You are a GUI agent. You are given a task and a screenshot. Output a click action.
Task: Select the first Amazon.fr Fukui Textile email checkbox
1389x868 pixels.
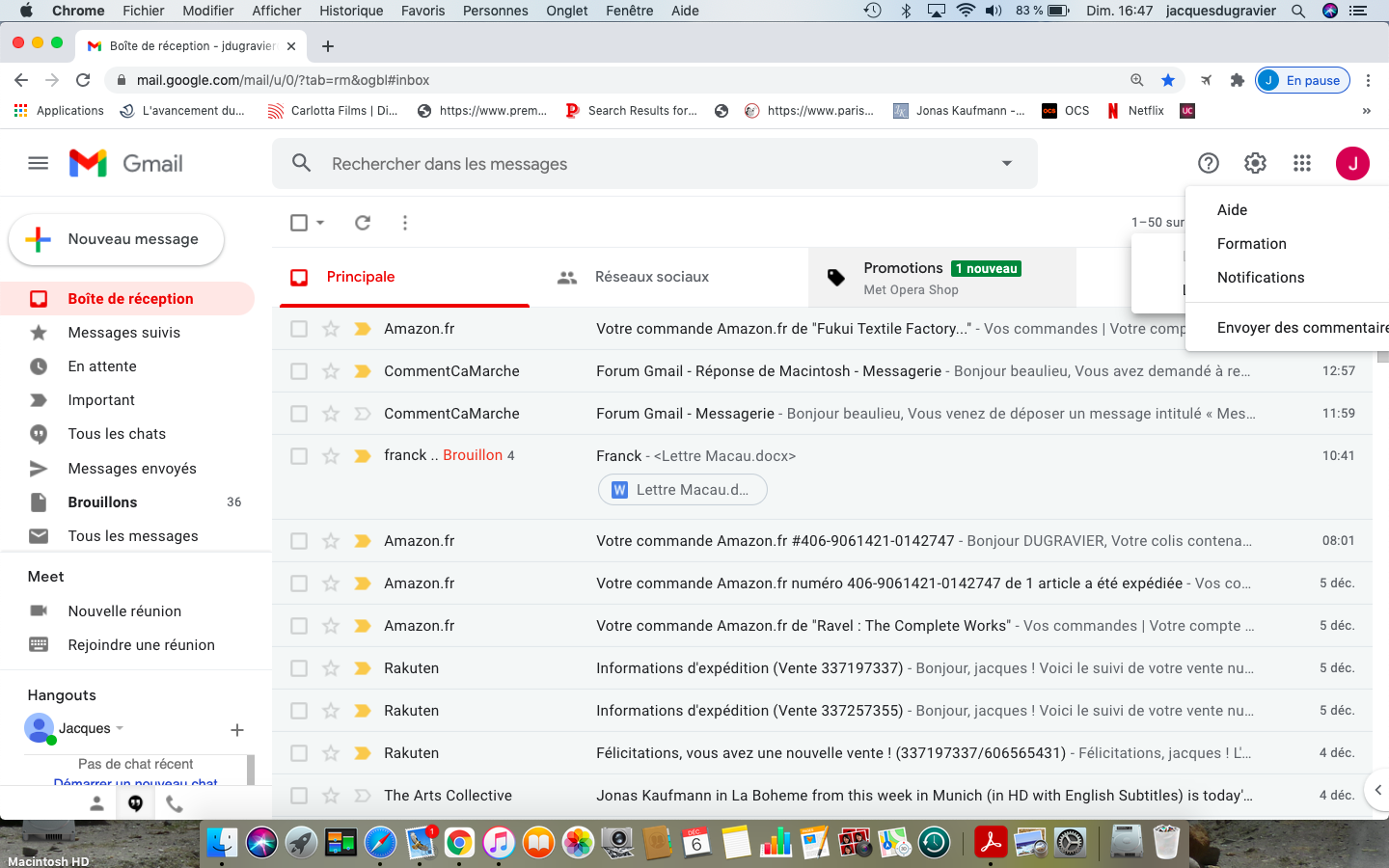click(299, 329)
